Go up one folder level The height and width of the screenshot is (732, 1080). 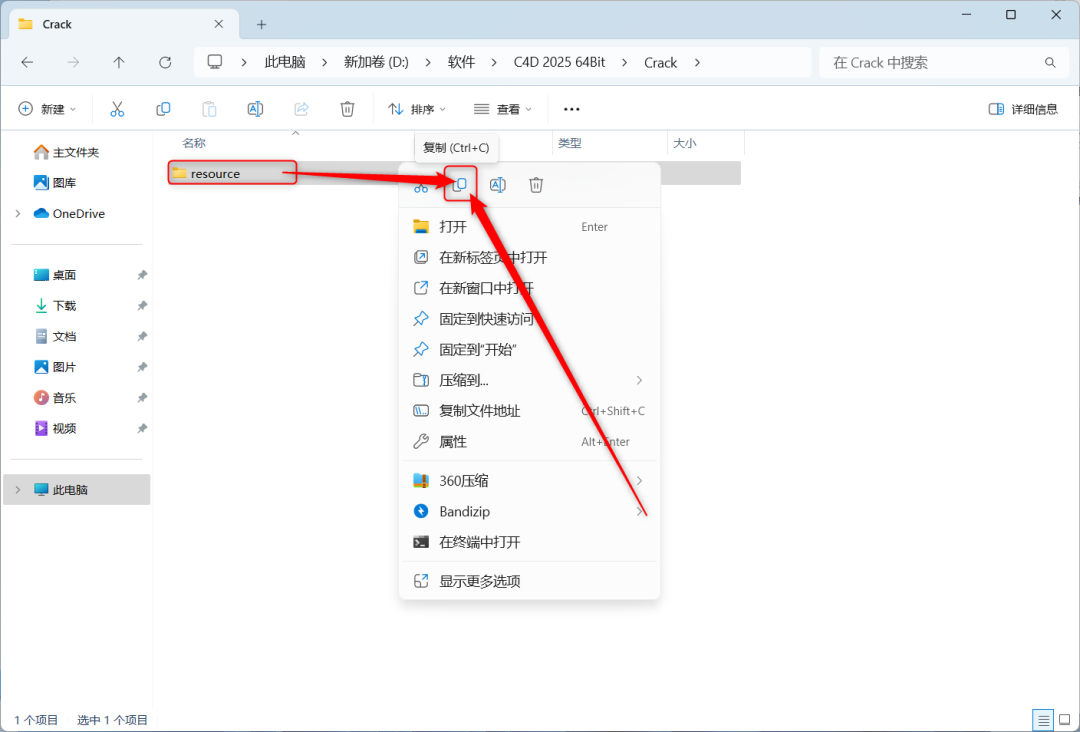pos(118,63)
